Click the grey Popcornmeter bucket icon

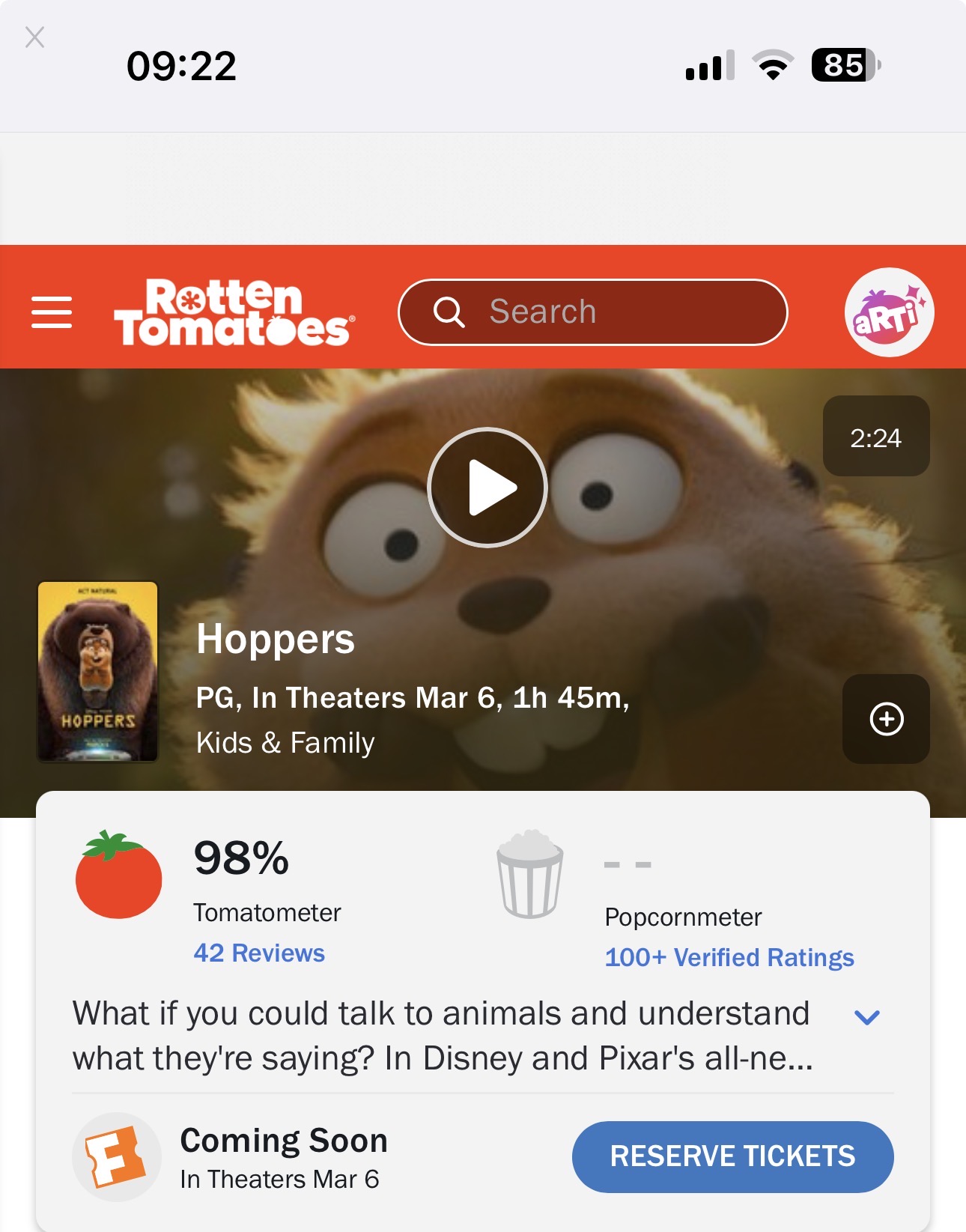530,874
